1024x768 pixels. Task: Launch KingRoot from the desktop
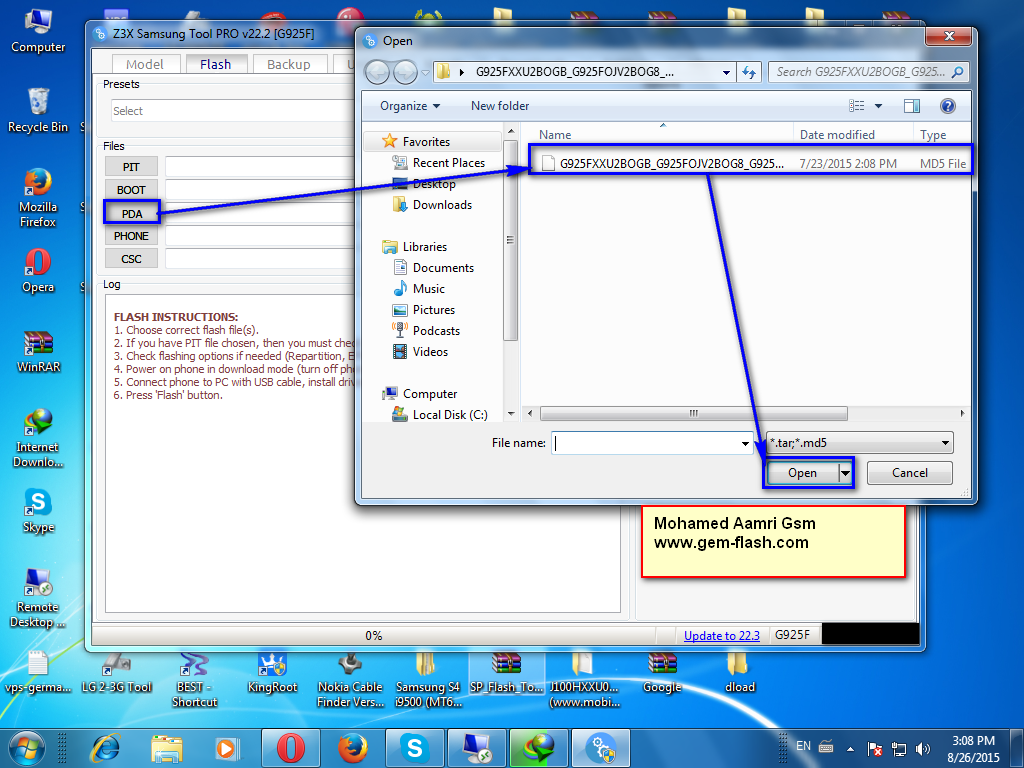[x=272, y=673]
